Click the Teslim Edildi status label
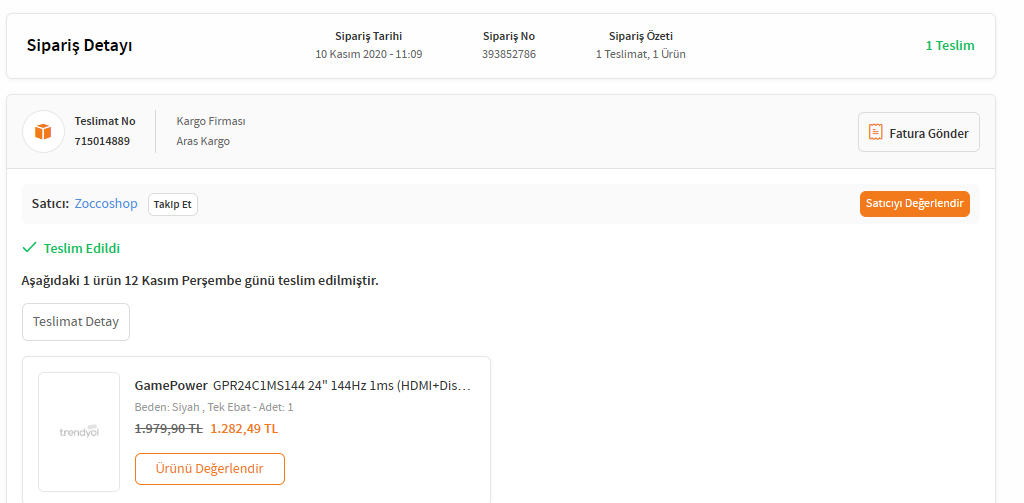 [82, 248]
